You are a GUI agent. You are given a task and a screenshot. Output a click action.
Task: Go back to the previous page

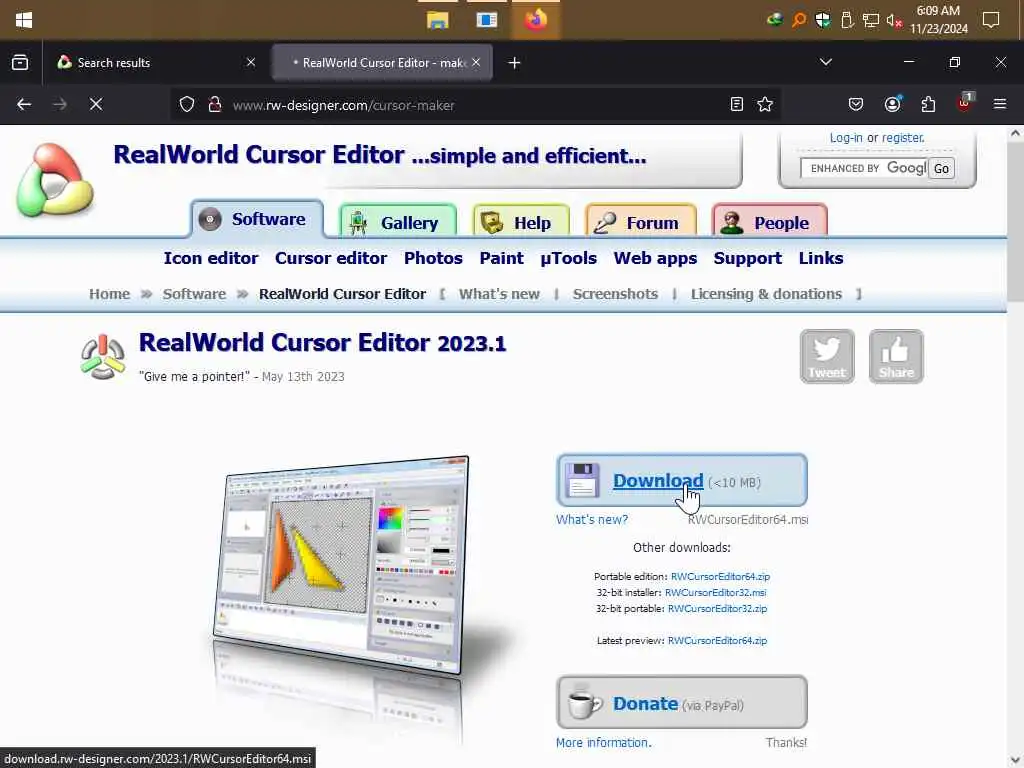24,104
